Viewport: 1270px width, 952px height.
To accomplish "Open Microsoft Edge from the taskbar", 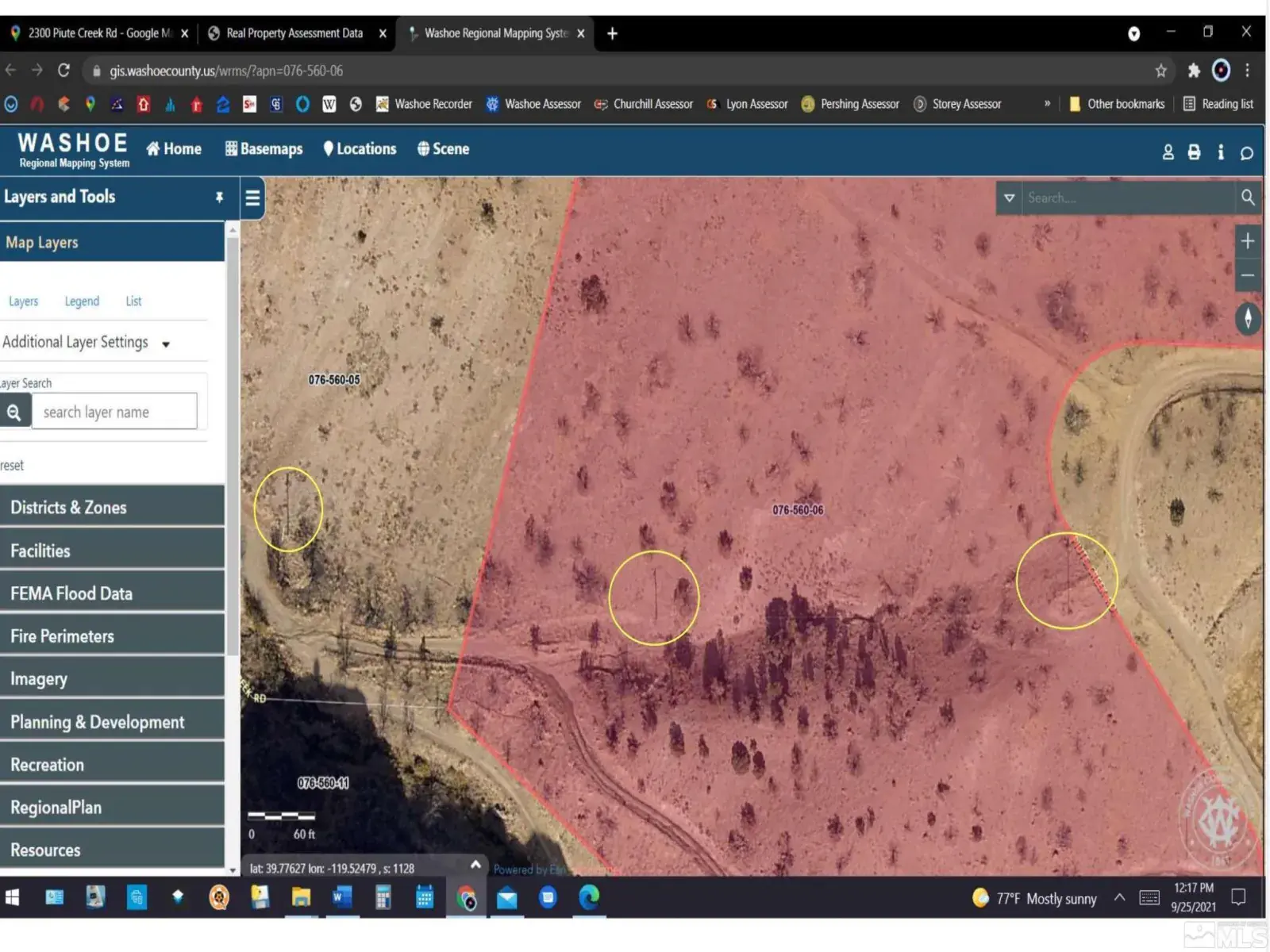I will (x=588, y=897).
